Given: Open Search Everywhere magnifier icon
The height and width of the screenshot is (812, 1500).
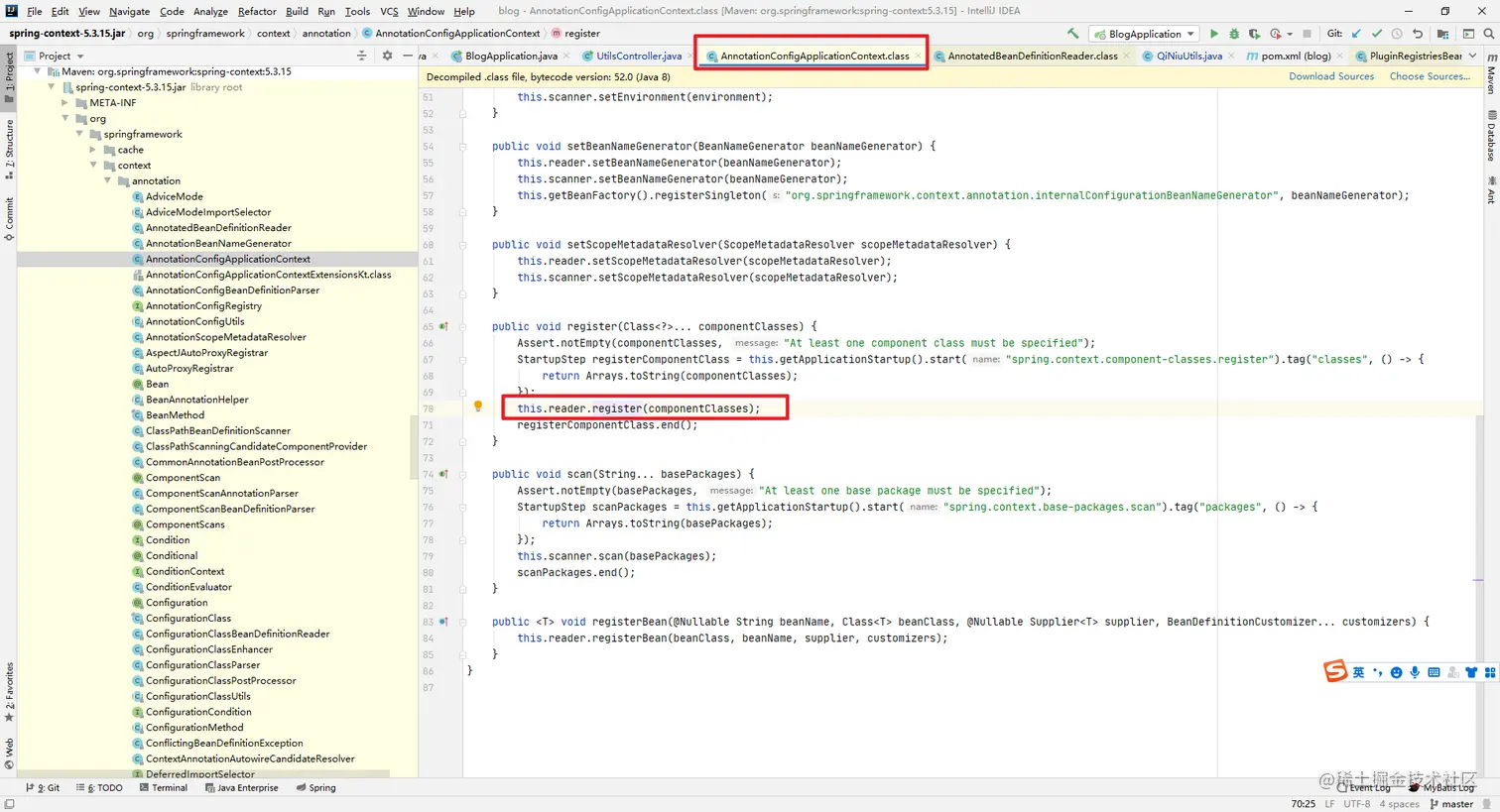Looking at the screenshot, I should (x=1489, y=34).
